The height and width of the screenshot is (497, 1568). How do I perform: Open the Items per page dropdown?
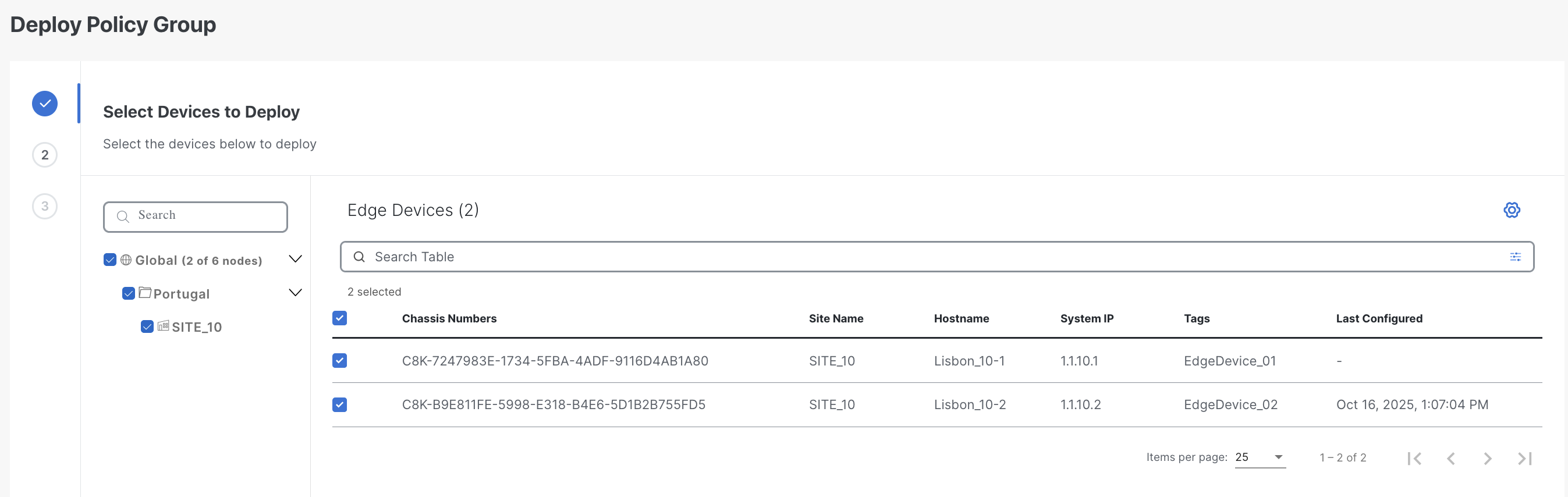coord(1260,457)
